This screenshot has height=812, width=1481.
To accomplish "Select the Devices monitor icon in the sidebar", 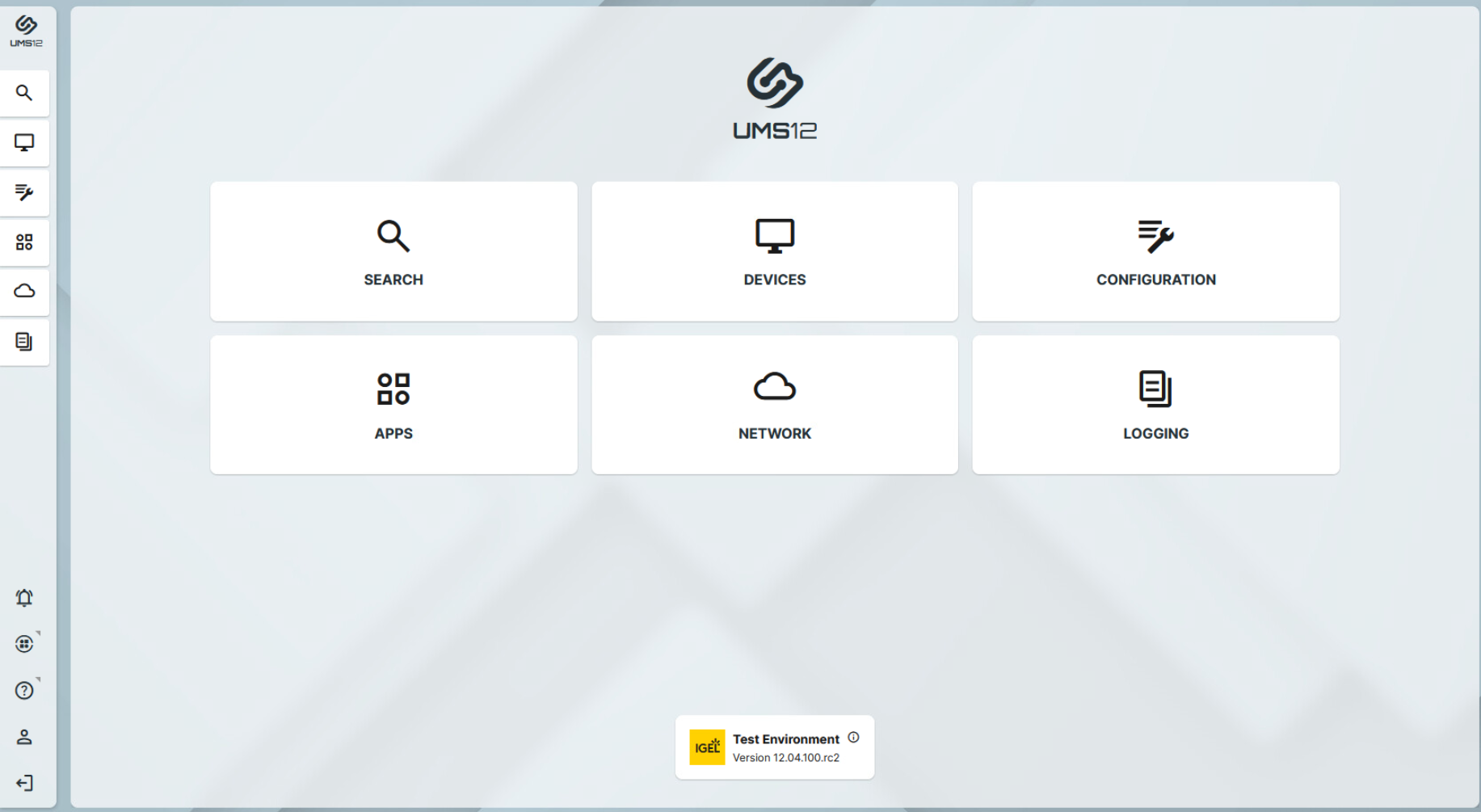I will coord(24,142).
